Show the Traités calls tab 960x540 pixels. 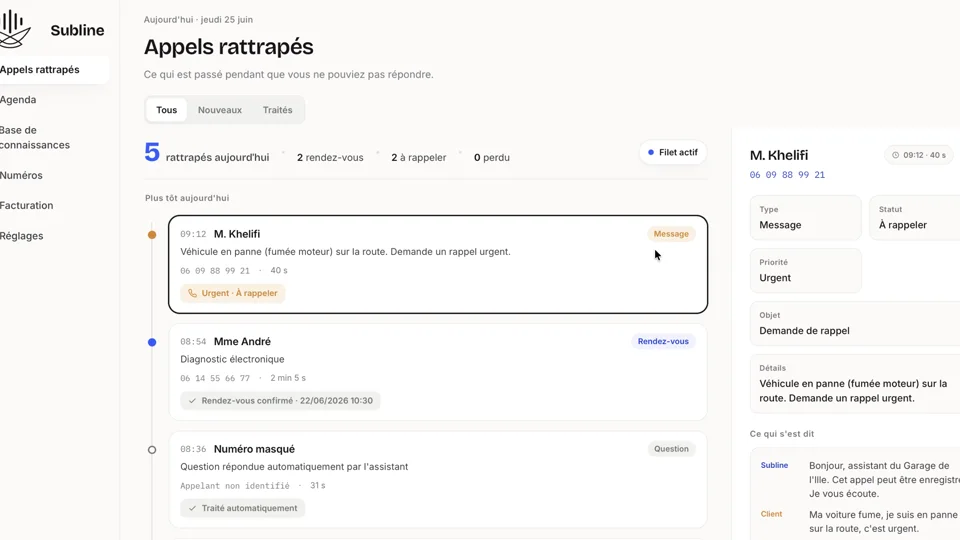coord(277,110)
